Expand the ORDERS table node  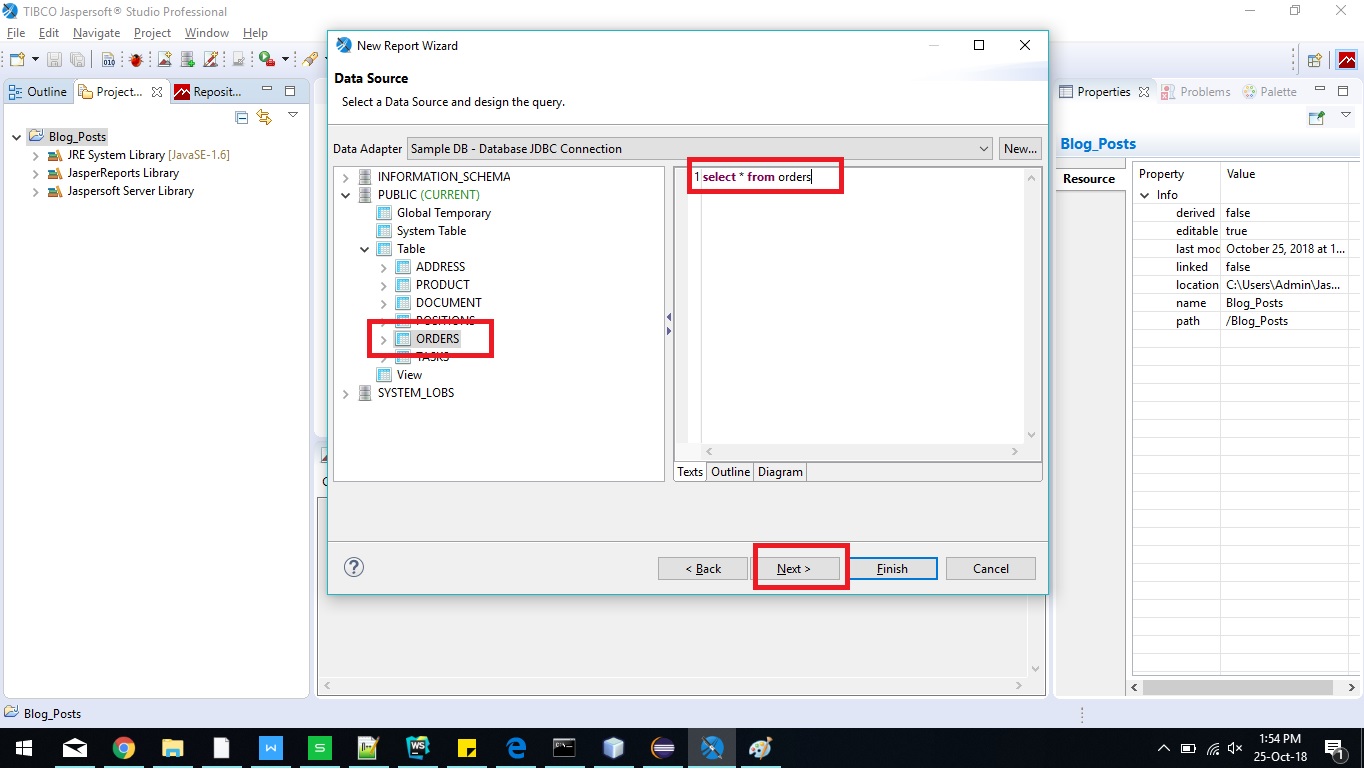(383, 339)
